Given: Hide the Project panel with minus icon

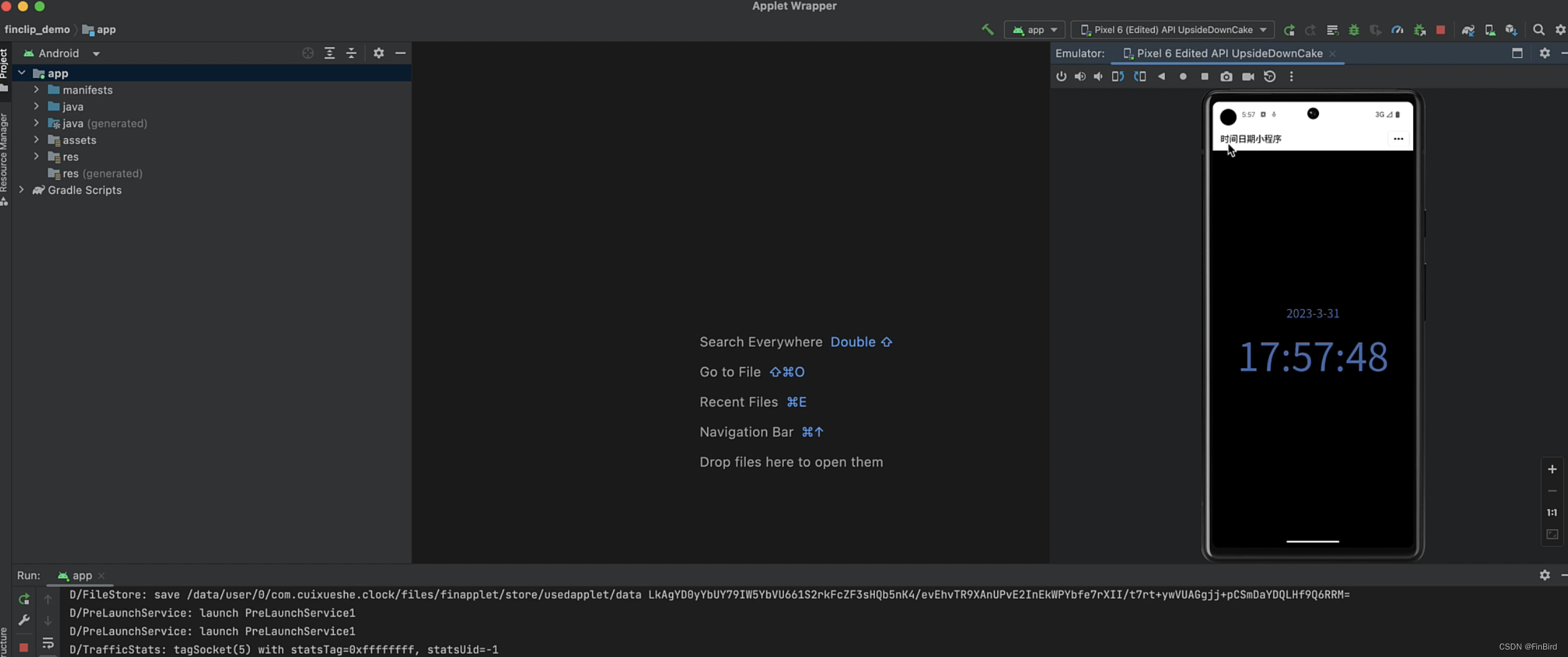Looking at the screenshot, I should 400,53.
